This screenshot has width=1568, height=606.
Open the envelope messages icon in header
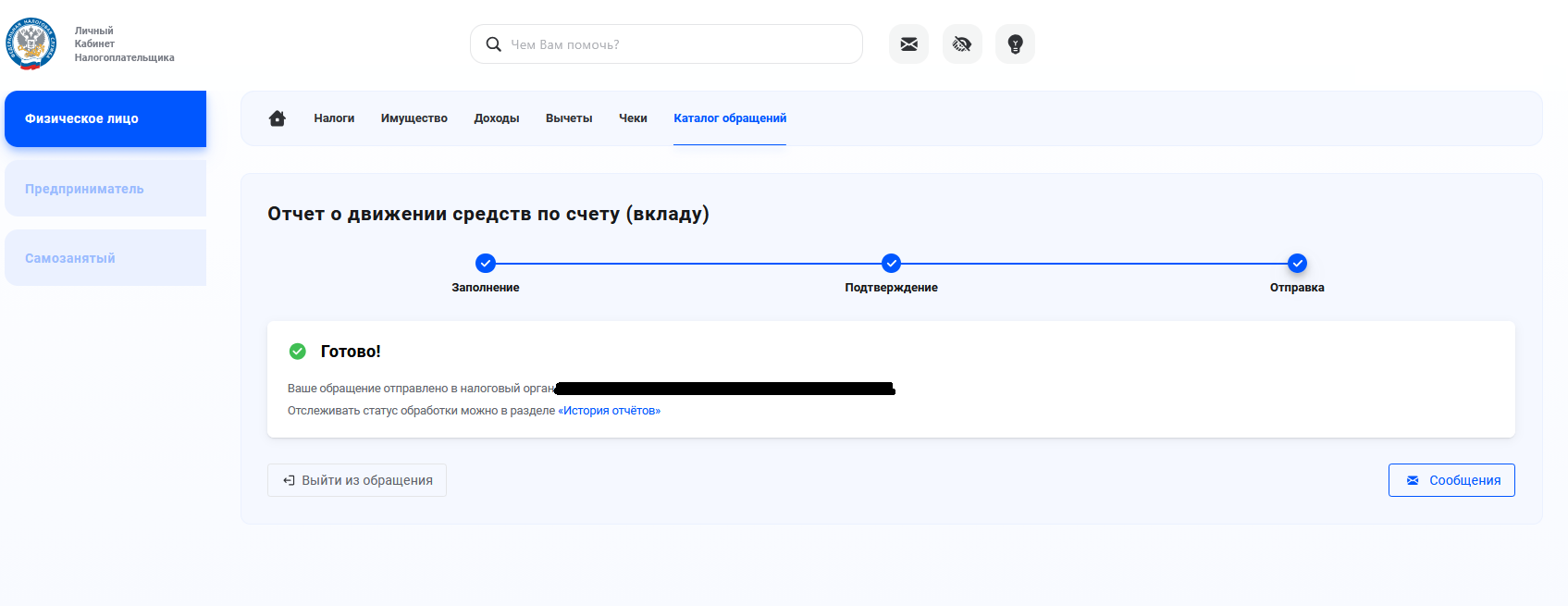(x=908, y=44)
